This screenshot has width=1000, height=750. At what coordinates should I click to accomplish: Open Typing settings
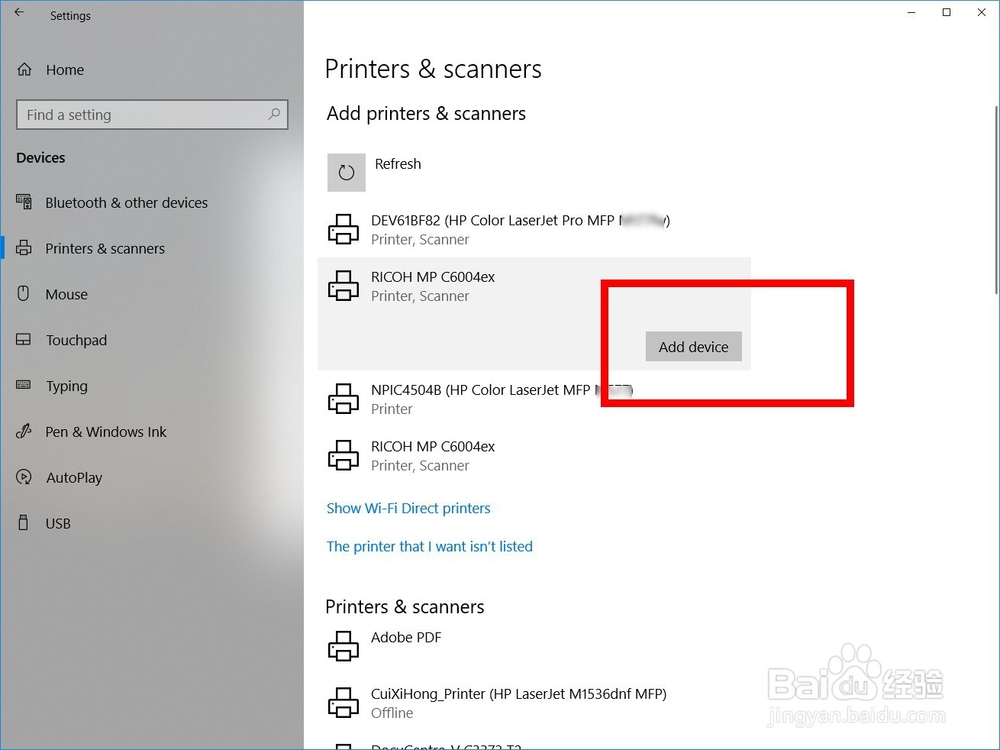click(x=66, y=386)
